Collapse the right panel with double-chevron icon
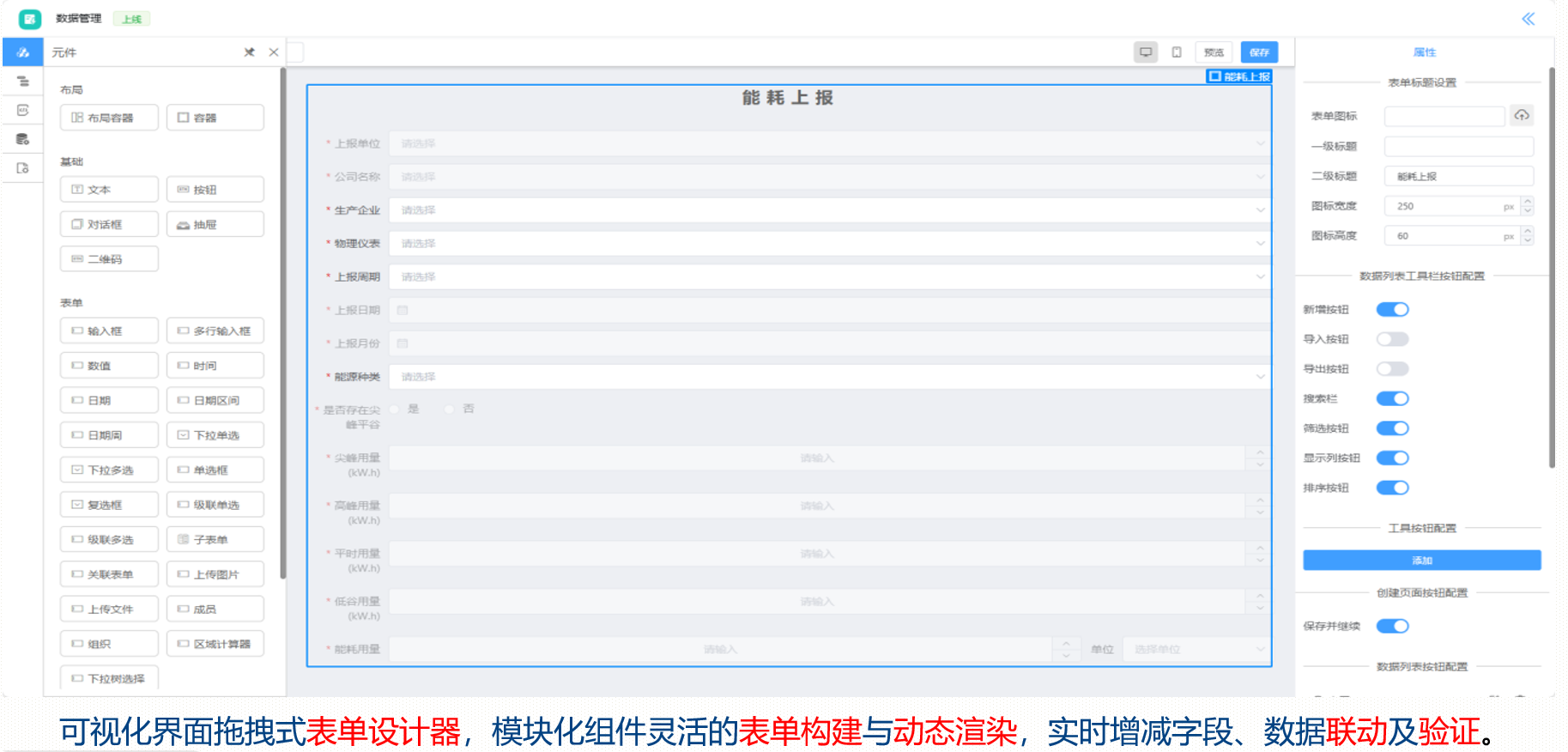The height and width of the screenshot is (752, 1568). [1529, 19]
